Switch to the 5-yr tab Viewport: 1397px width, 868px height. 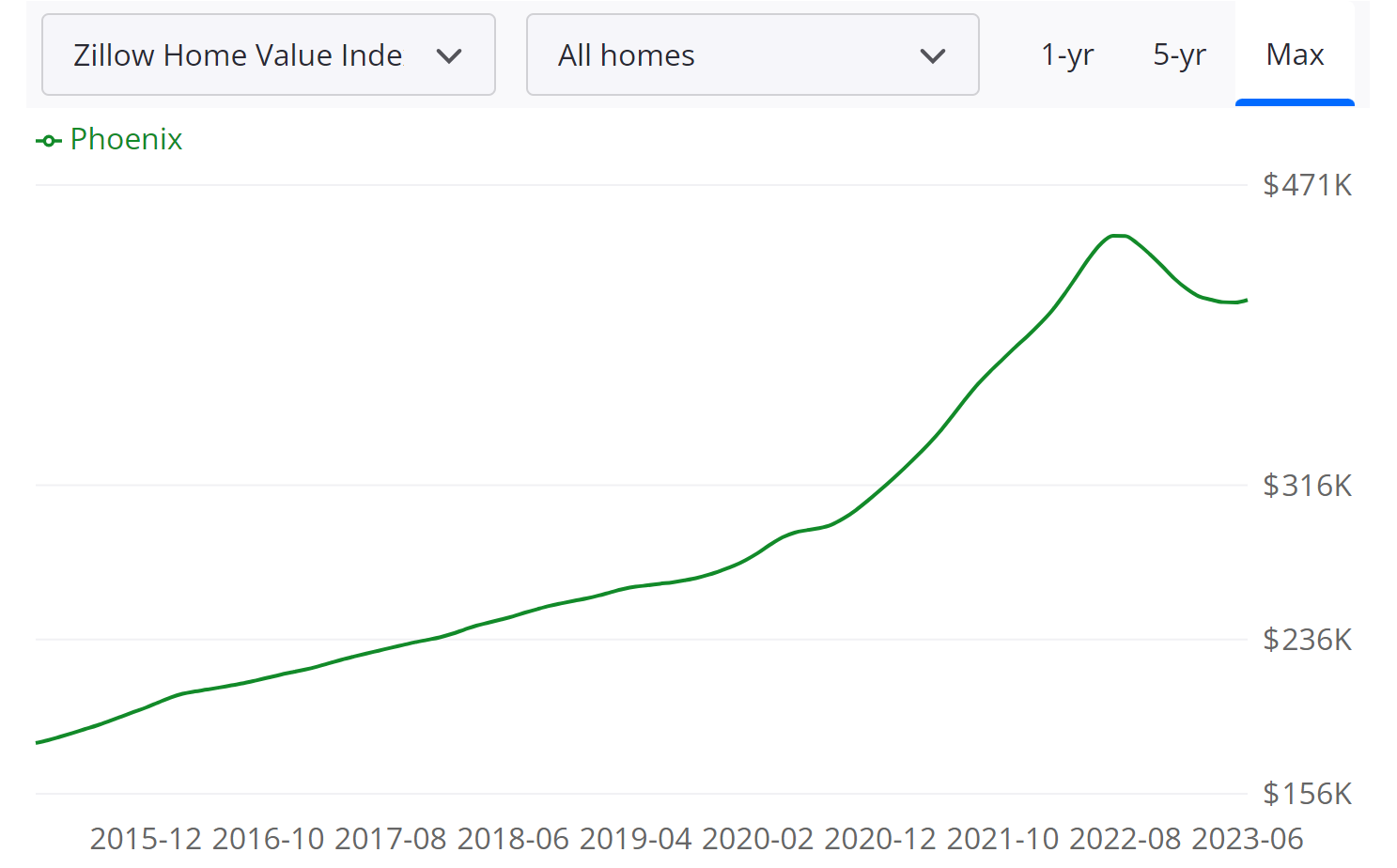tap(1179, 54)
